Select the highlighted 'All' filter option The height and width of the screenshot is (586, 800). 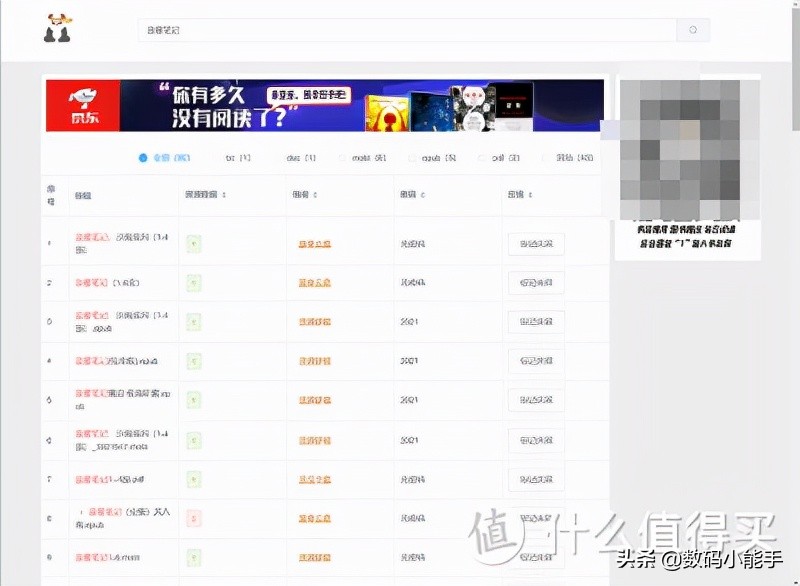tap(155, 157)
